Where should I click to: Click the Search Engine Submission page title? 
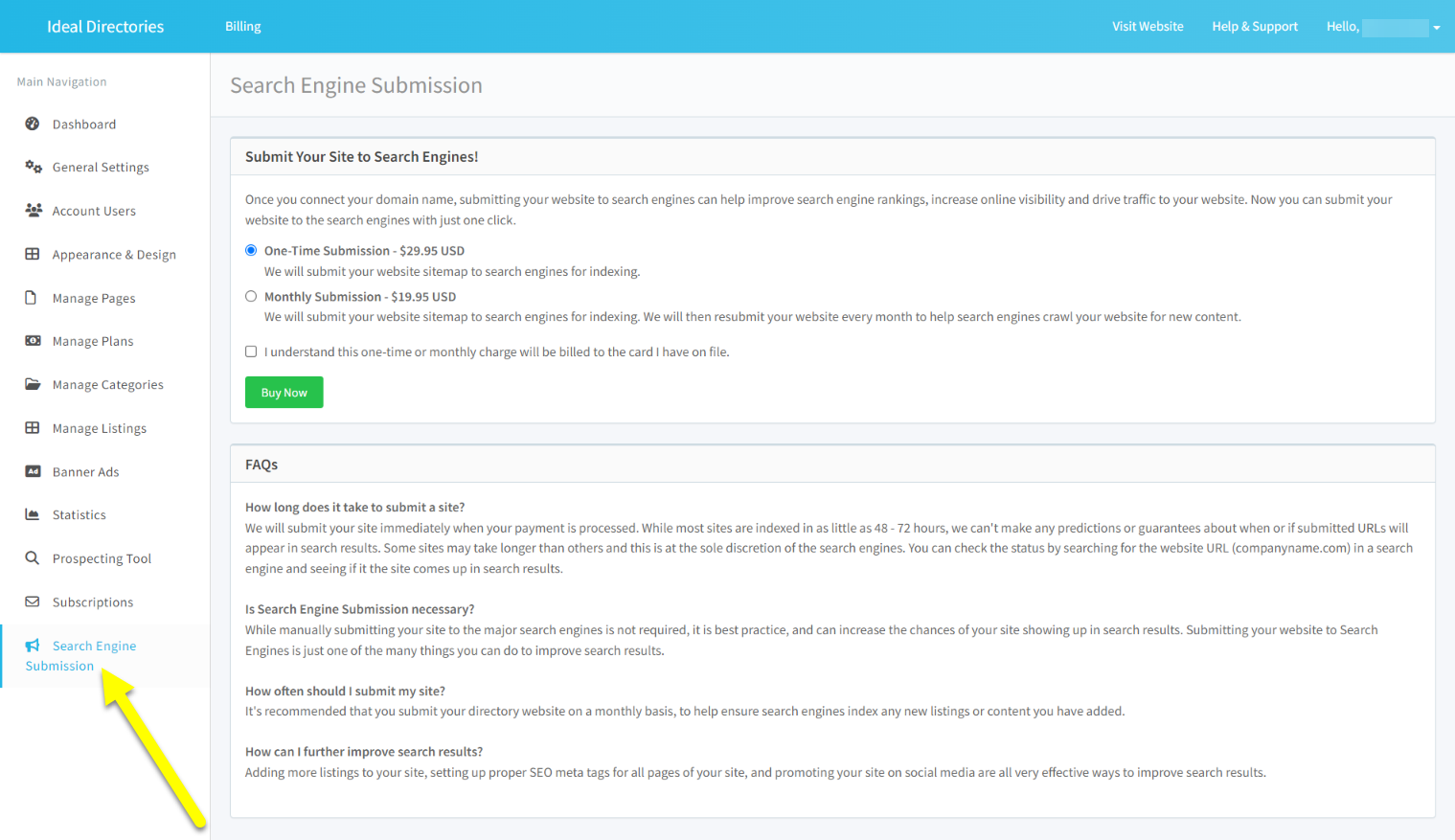[356, 85]
